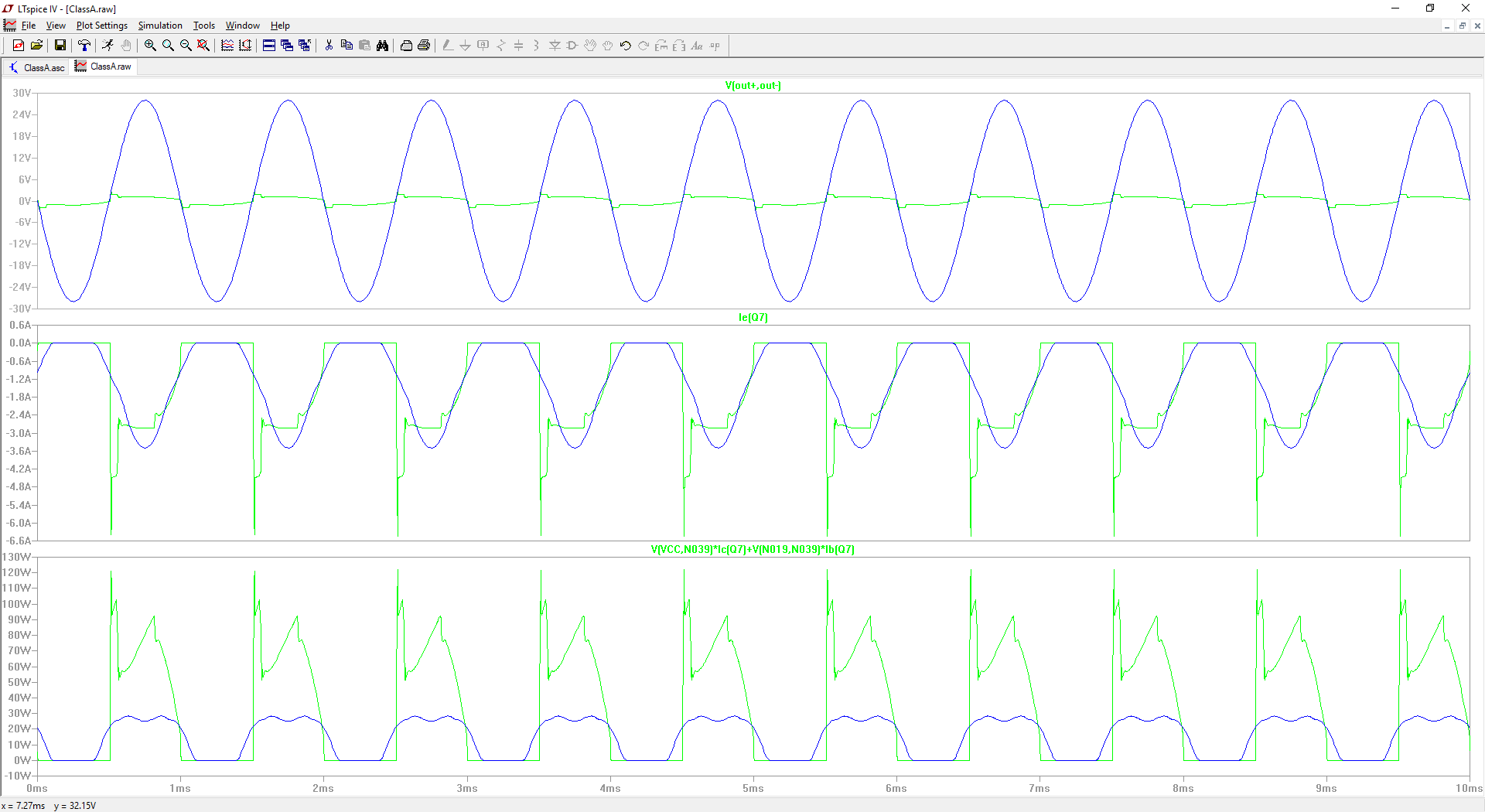Select the draw wire pencil tool
This screenshot has width=1485, height=812.
448,46
